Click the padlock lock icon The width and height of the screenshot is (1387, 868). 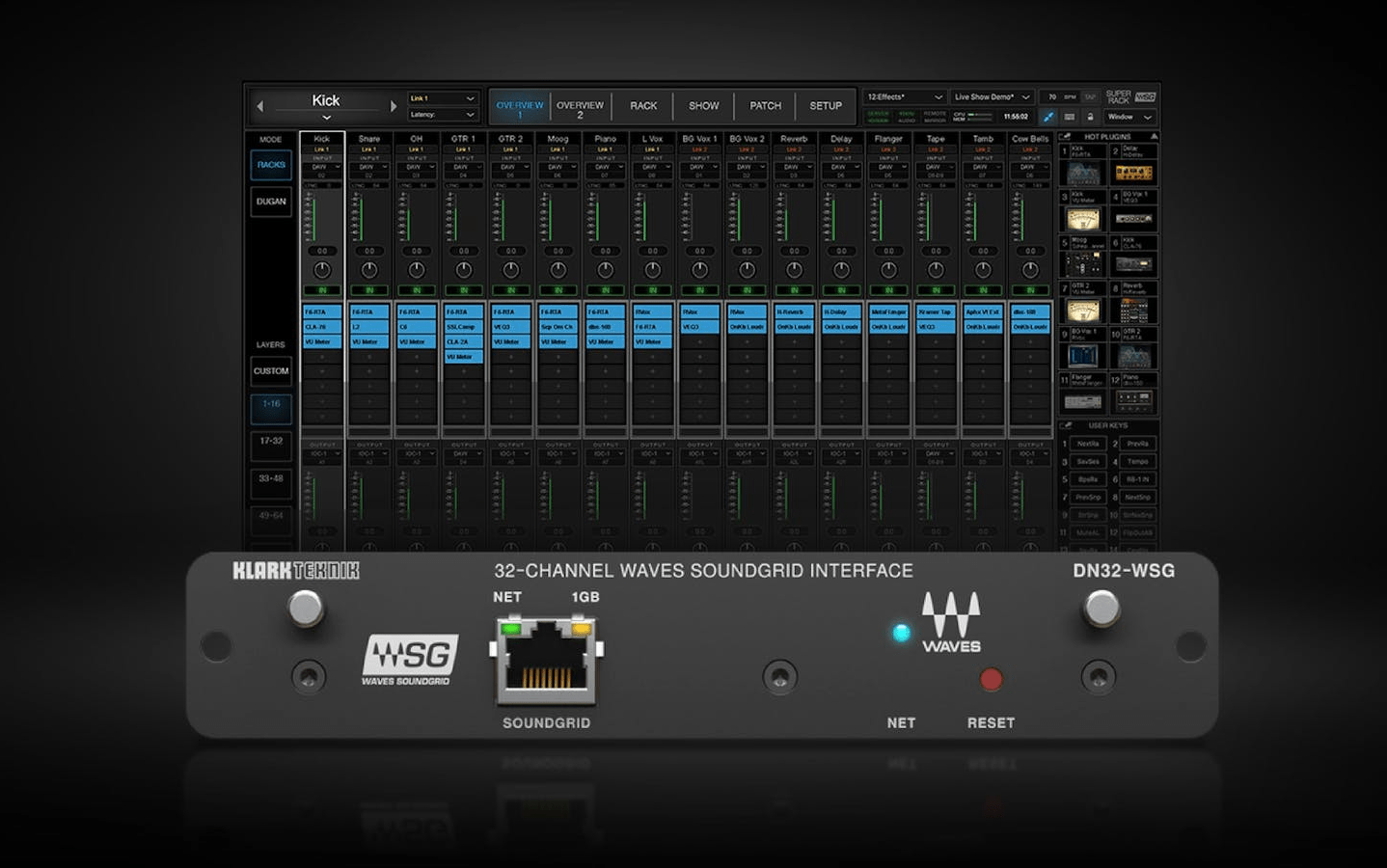[1090, 117]
